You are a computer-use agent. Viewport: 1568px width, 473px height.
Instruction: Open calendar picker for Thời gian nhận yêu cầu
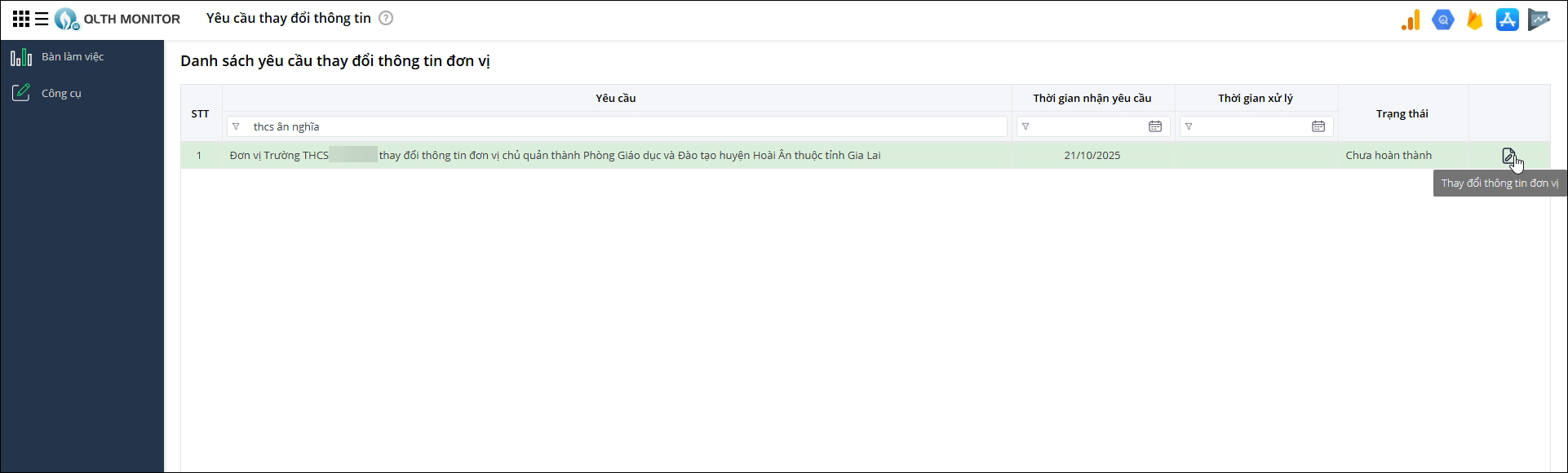pyautogui.click(x=1155, y=126)
